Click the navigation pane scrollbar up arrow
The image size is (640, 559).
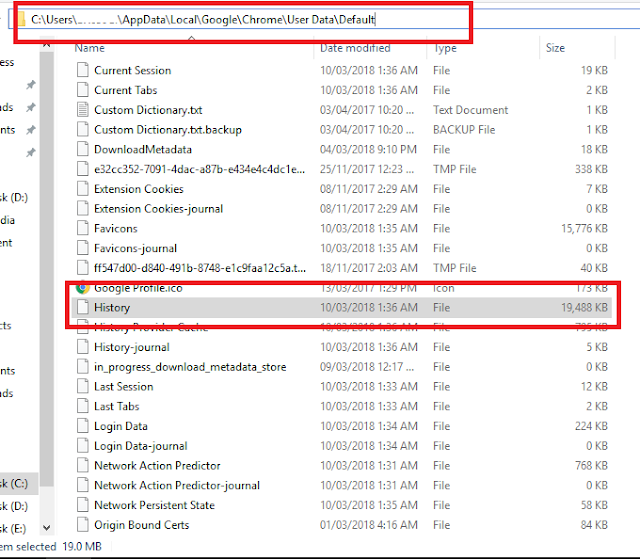point(47,44)
